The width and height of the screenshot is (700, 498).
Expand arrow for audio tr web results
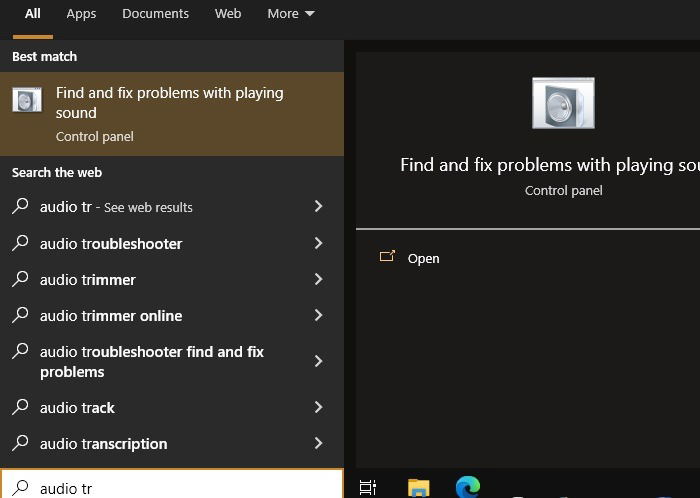[318, 206]
